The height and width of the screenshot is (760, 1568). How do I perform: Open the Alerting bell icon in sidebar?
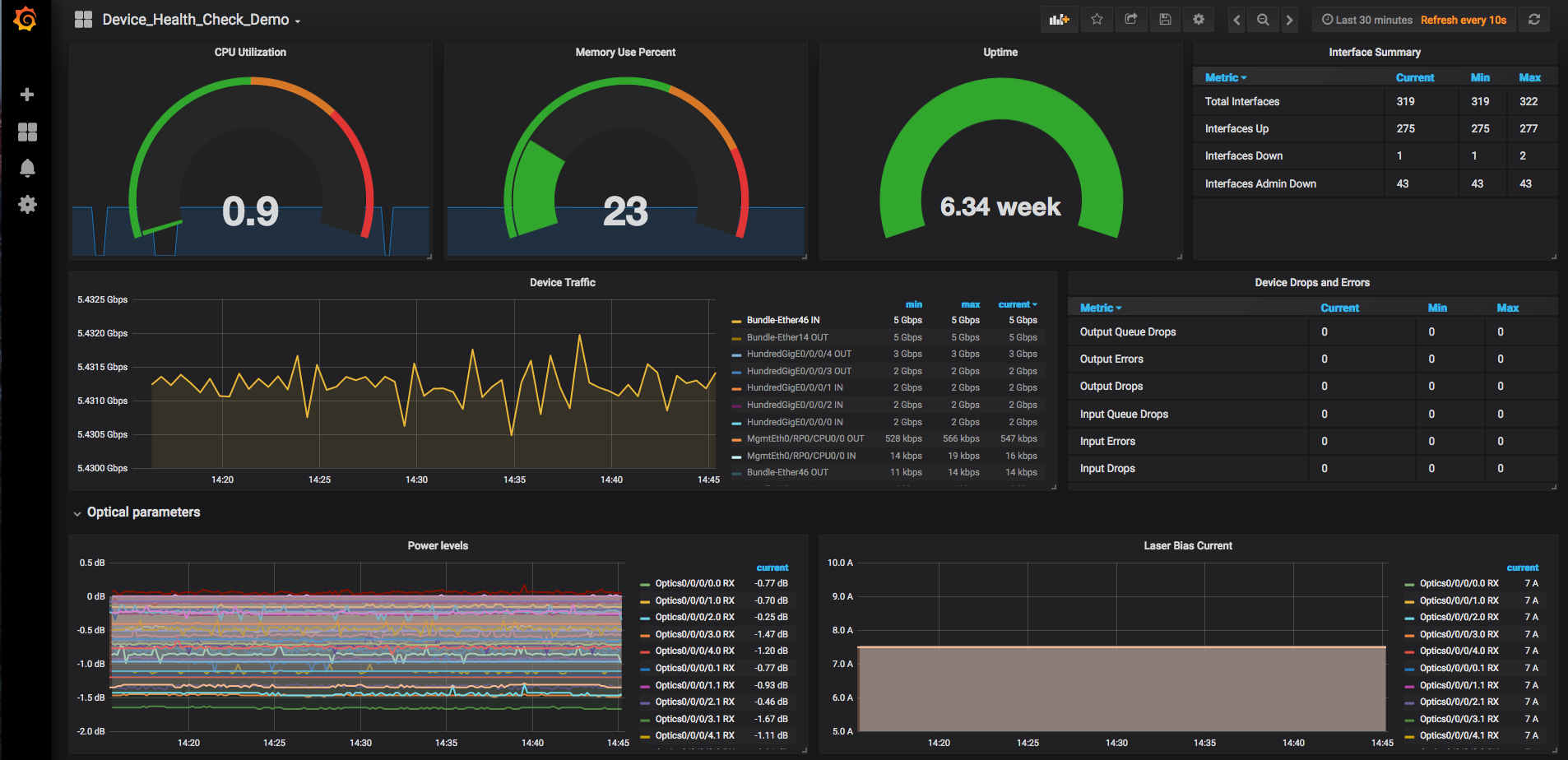[x=27, y=168]
